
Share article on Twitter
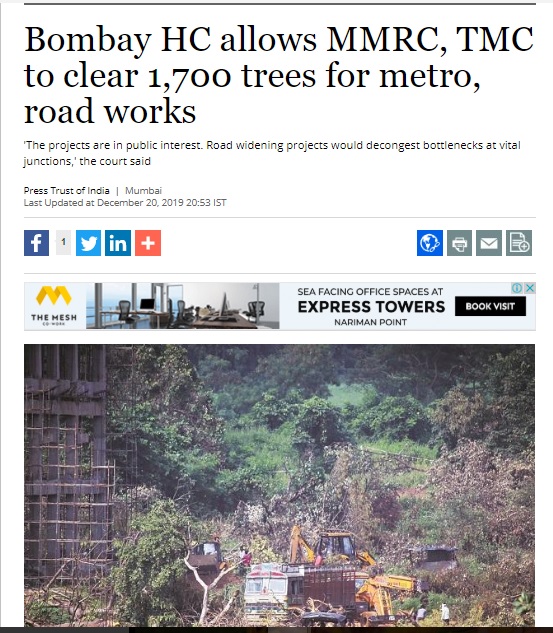pos(88,243)
